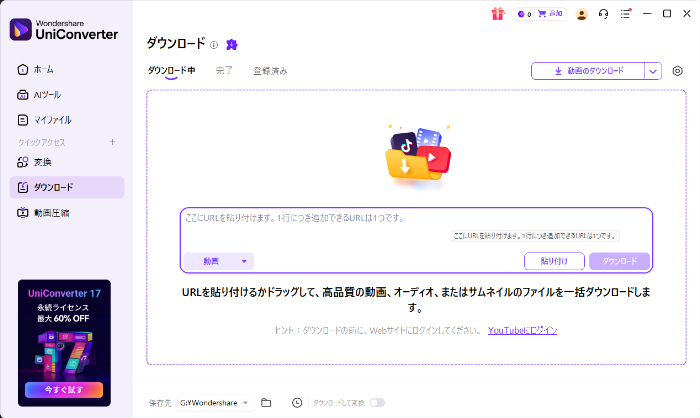Click the 貼り付け button
The width and height of the screenshot is (700, 418).
pos(554,261)
